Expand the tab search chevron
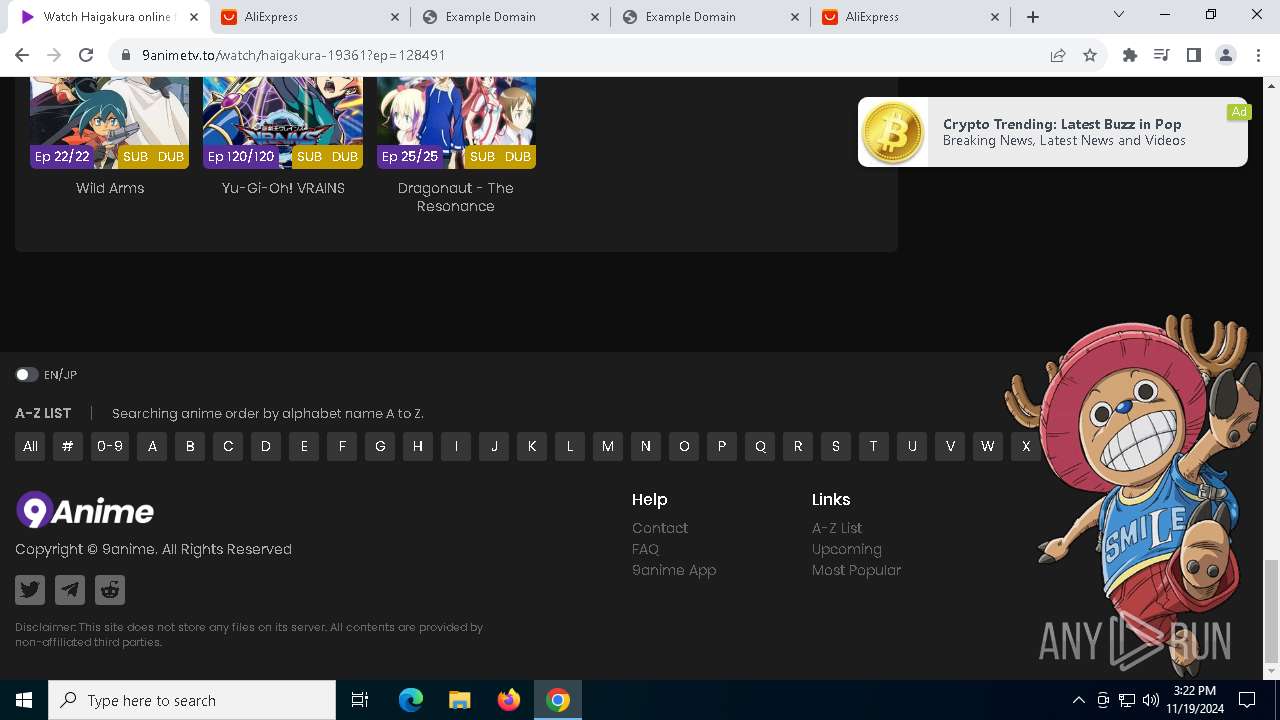This screenshot has height=720, width=1280. click(1119, 14)
